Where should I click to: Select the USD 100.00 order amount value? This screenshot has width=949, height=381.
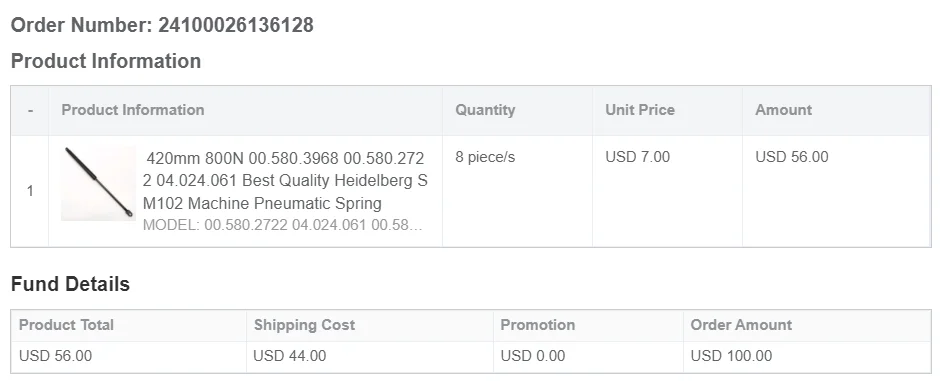pos(731,356)
